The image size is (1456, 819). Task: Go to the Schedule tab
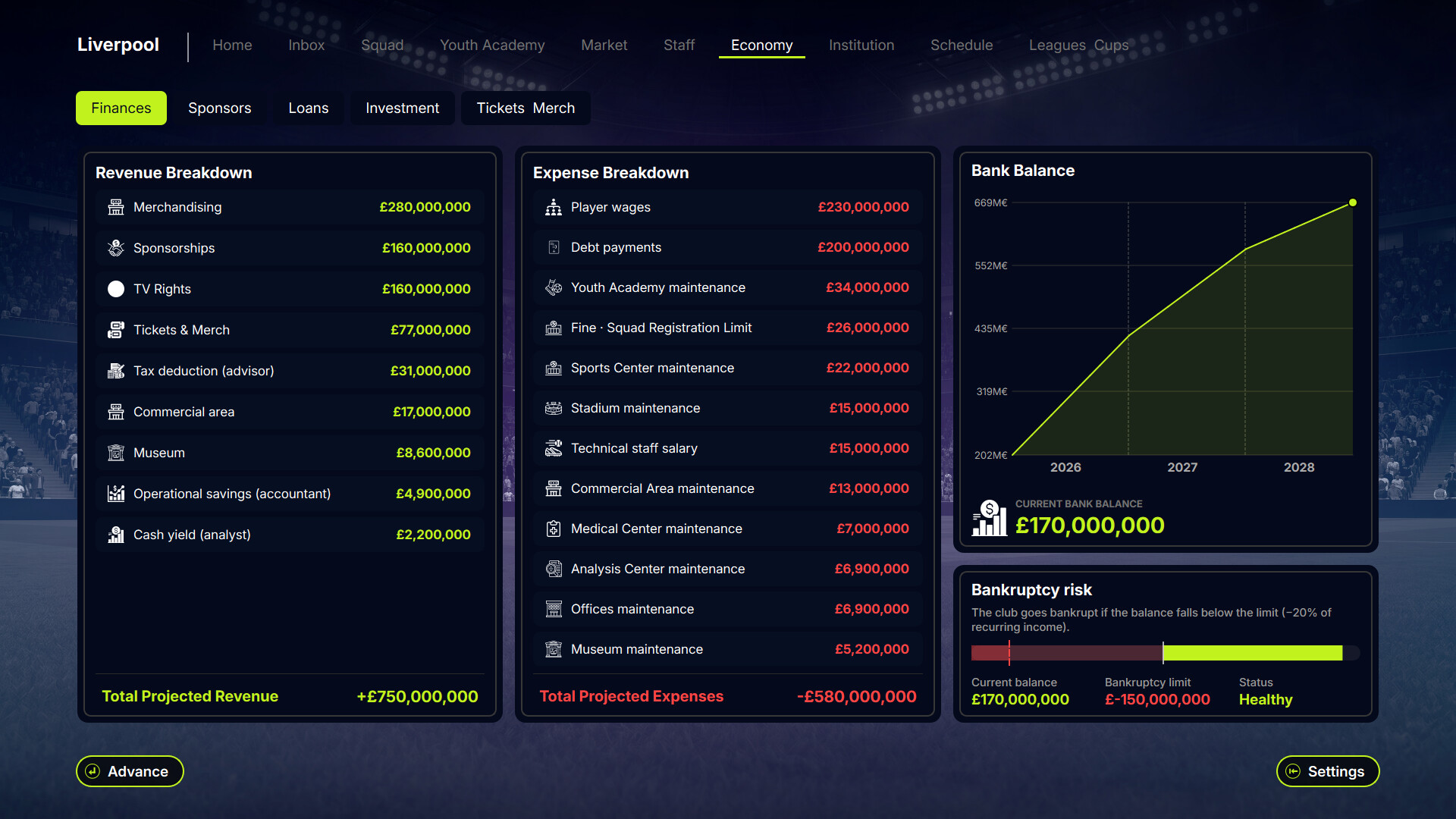pos(962,45)
